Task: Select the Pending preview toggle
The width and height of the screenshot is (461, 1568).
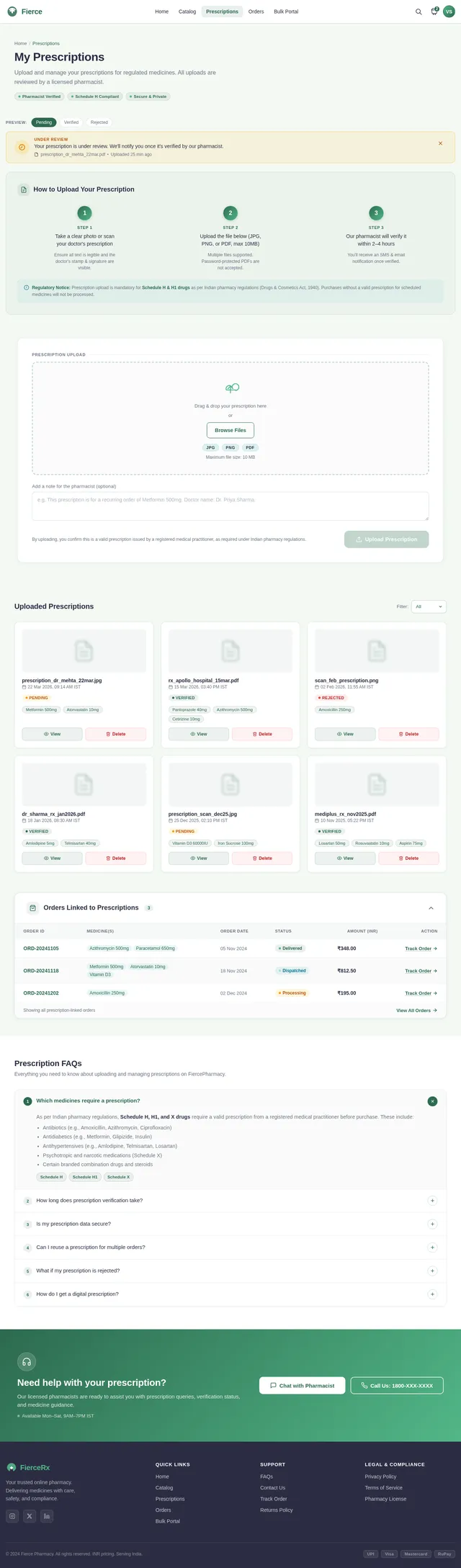Action: tap(44, 122)
